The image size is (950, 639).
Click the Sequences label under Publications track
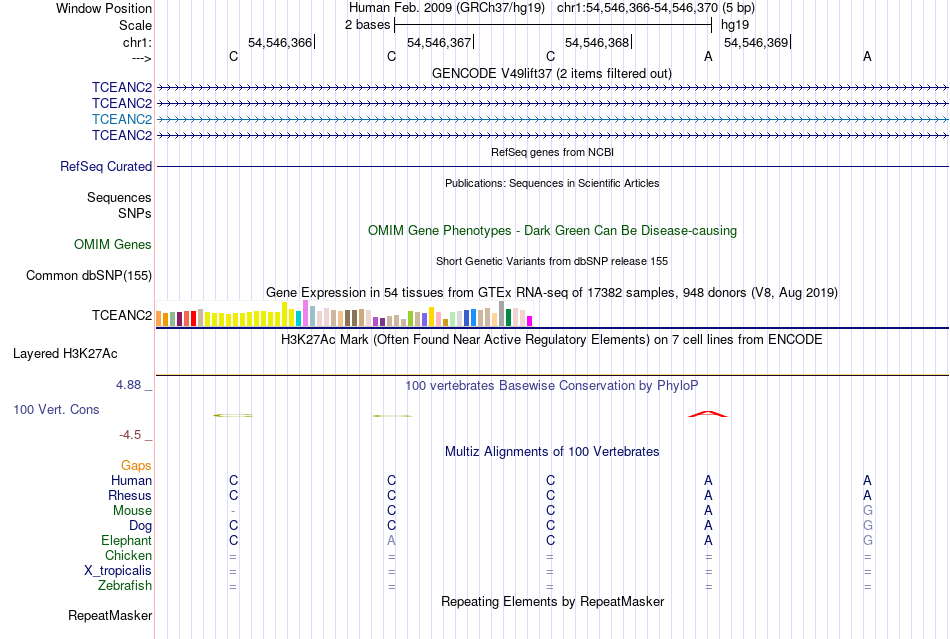click(x=119, y=197)
